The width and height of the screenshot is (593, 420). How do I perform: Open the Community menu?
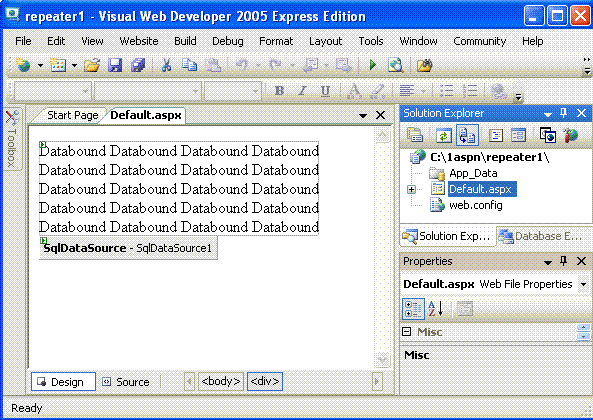(480, 41)
